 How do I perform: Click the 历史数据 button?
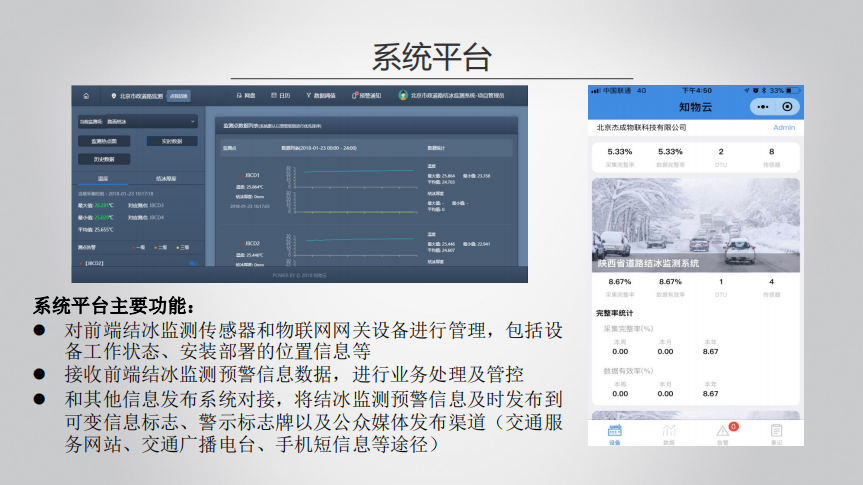pos(104,159)
